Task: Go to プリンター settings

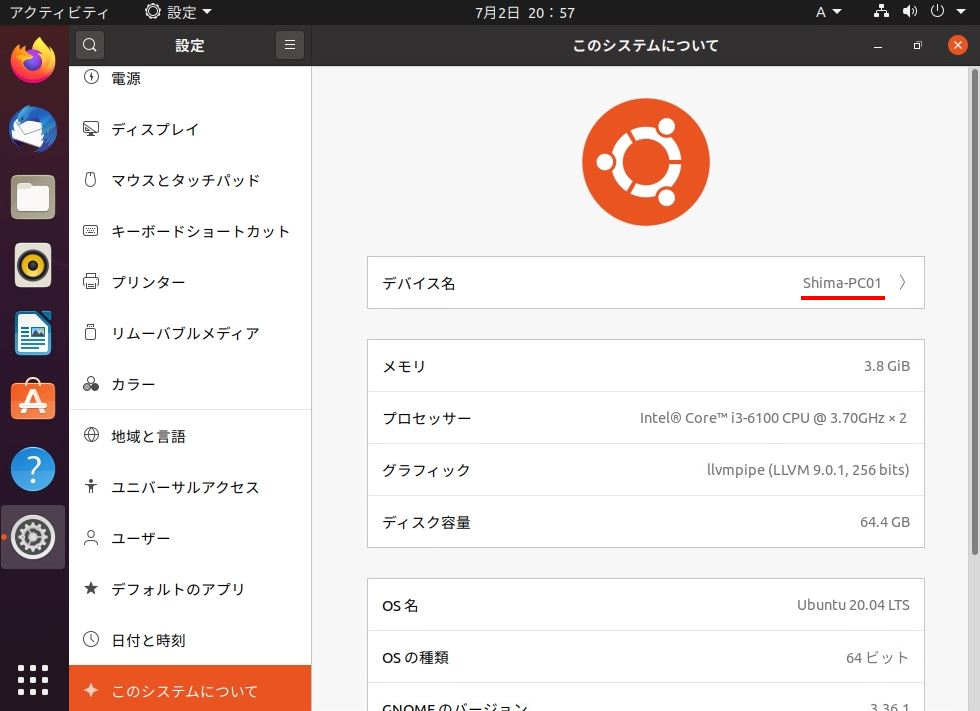Action: (190, 282)
